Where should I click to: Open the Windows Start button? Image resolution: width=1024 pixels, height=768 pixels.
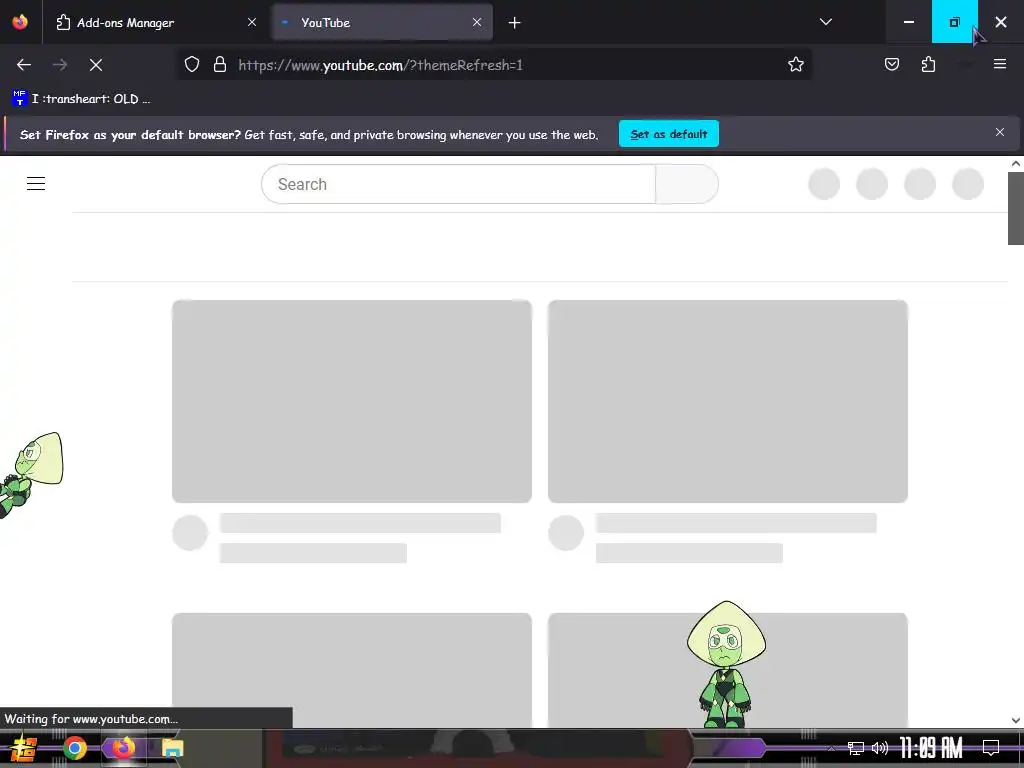23,748
